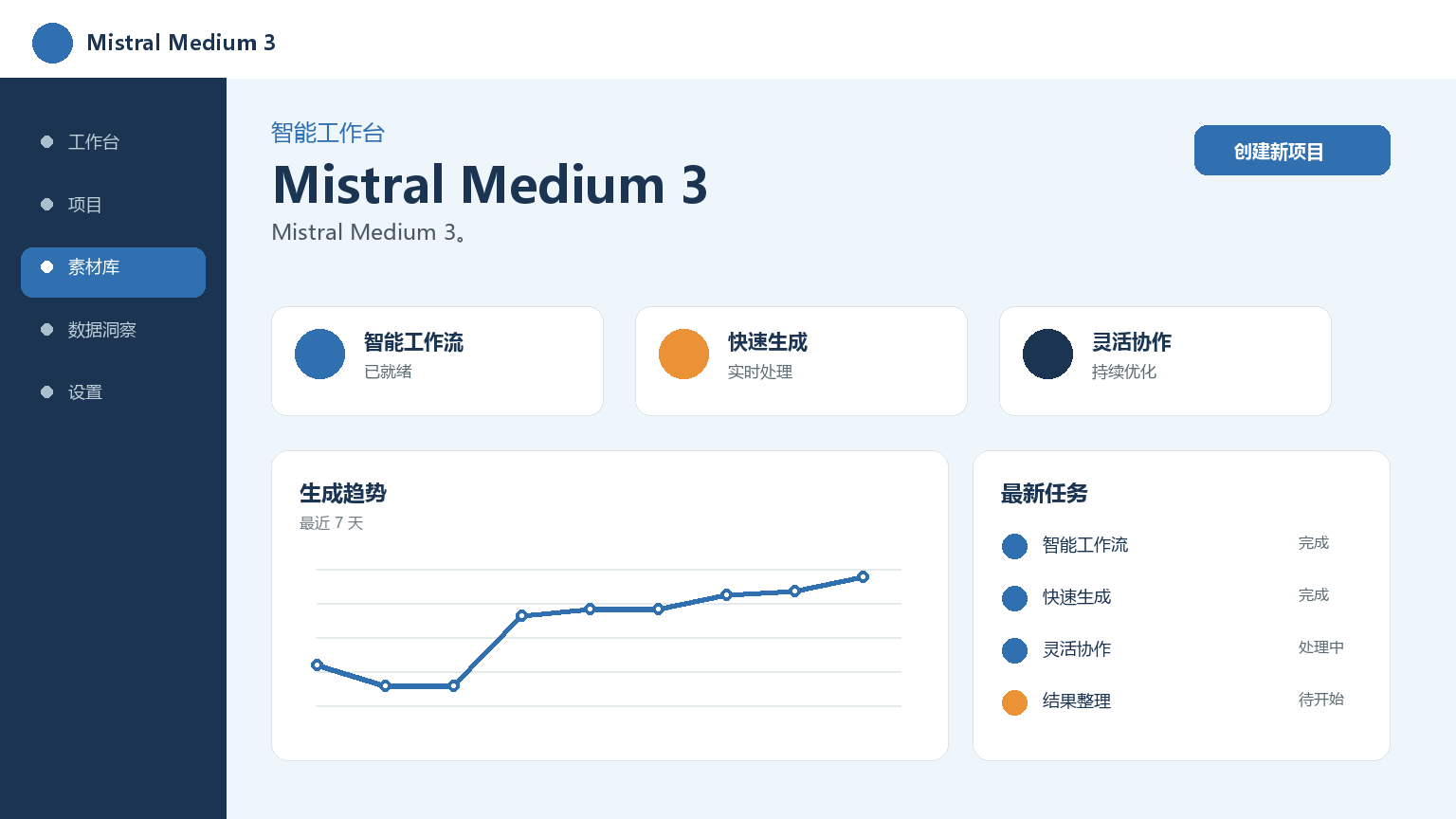
Task: Click the orange circle icon on 快速生成 card
Action: (x=683, y=354)
